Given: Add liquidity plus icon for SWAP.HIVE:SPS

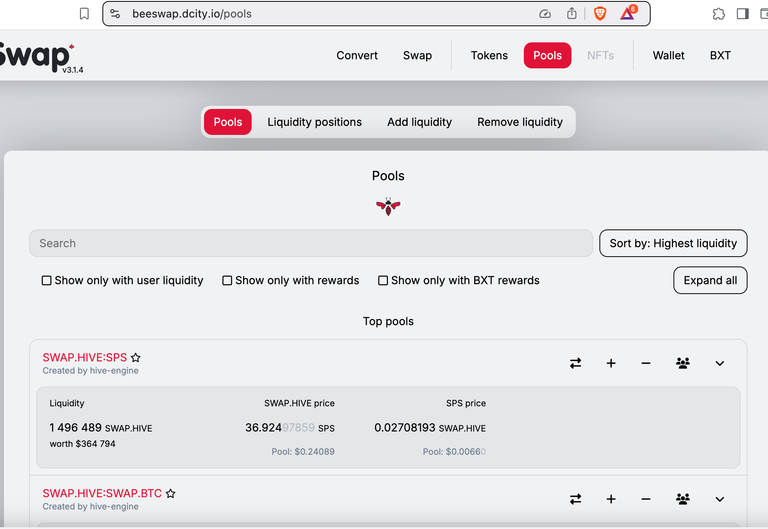Looking at the screenshot, I should pos(611,363).
